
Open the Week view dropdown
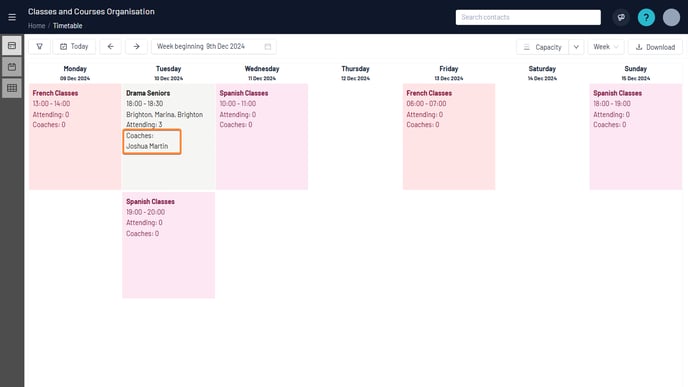point(606,47)
